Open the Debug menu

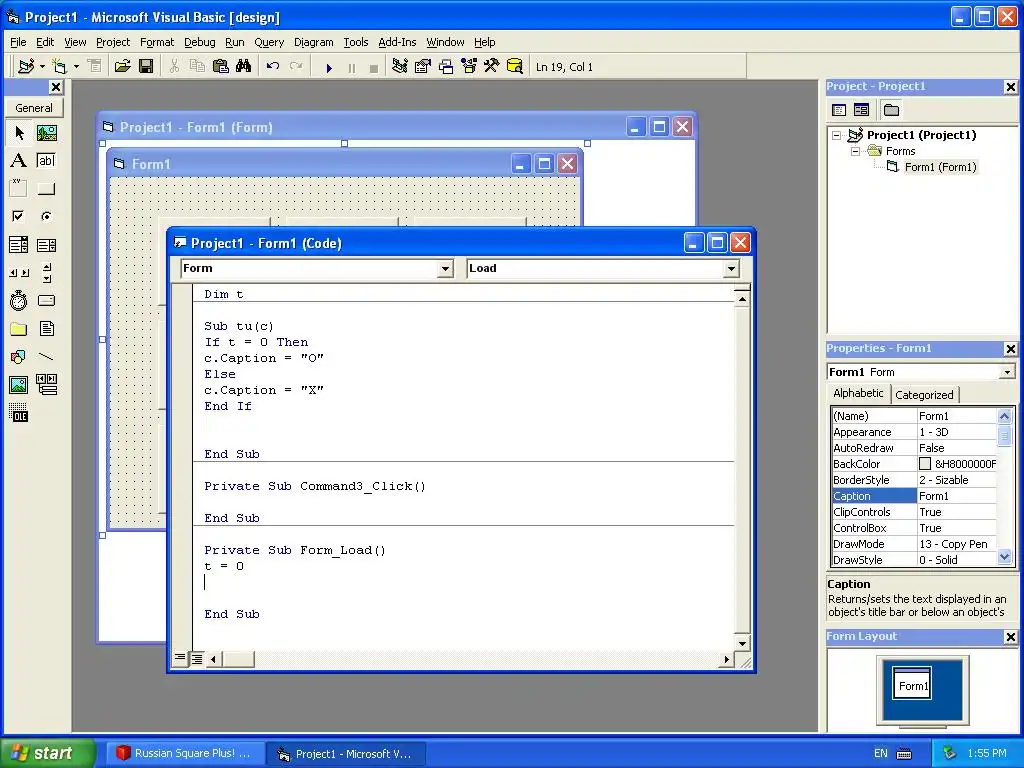pyautogui.click(x=199, y=42)
